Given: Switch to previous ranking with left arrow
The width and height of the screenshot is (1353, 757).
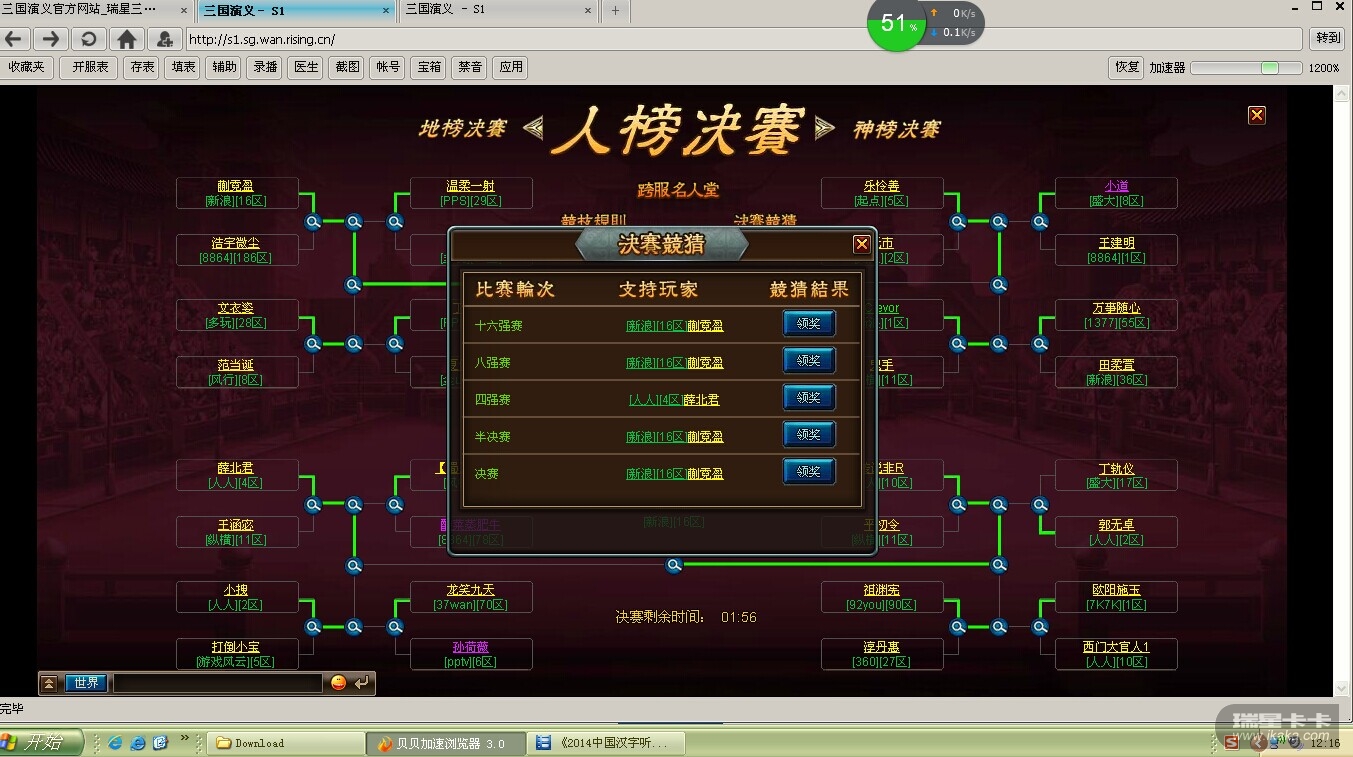Looking at the screenshot, I should [533, 127].
